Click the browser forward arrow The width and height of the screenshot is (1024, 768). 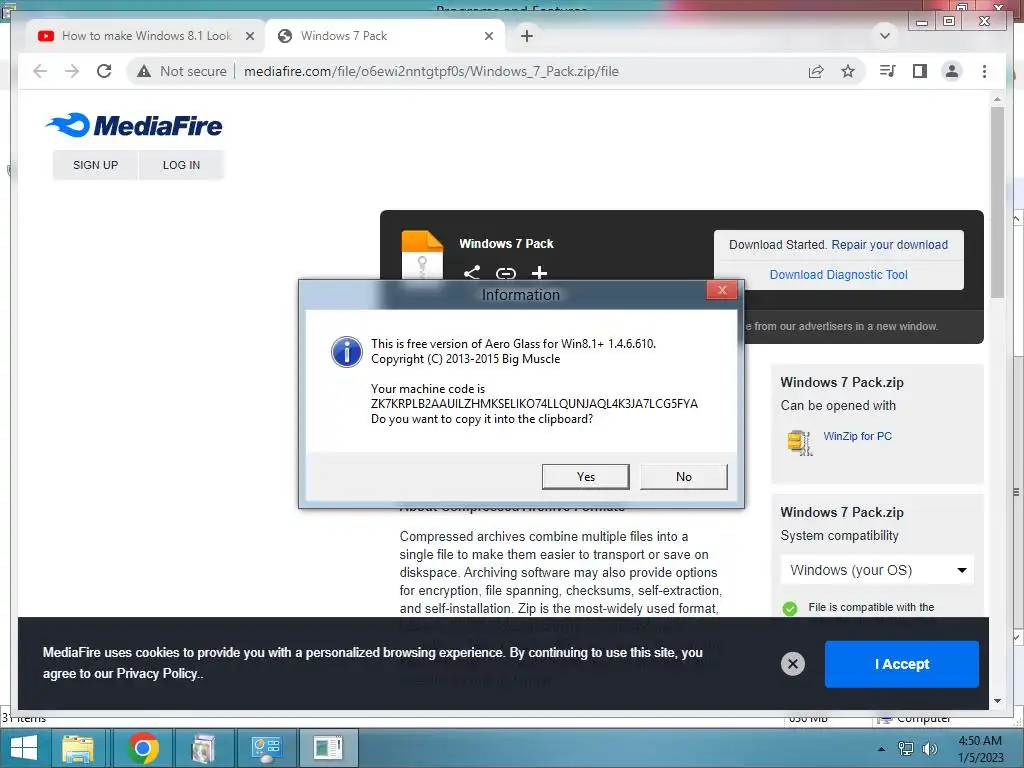point(72,71)
